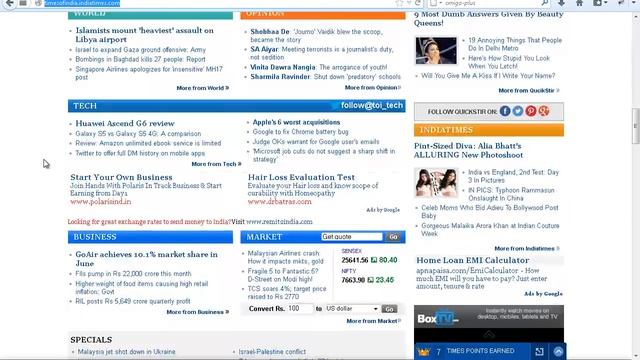The width and height of the screenshot is (640, 360).
Task: Open the downloads arrow icon
Action: [x=562, y=3]
